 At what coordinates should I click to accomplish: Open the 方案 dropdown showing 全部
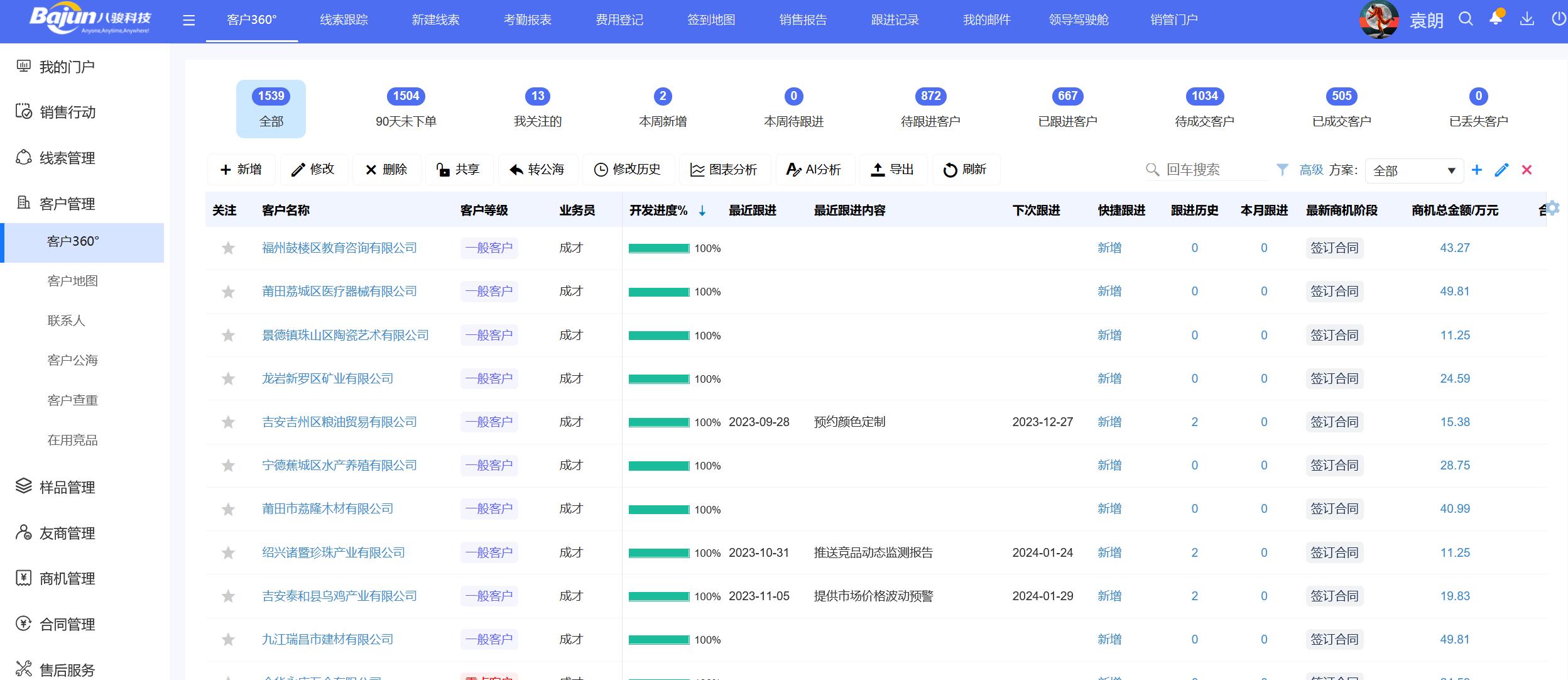coord(1413,170)
